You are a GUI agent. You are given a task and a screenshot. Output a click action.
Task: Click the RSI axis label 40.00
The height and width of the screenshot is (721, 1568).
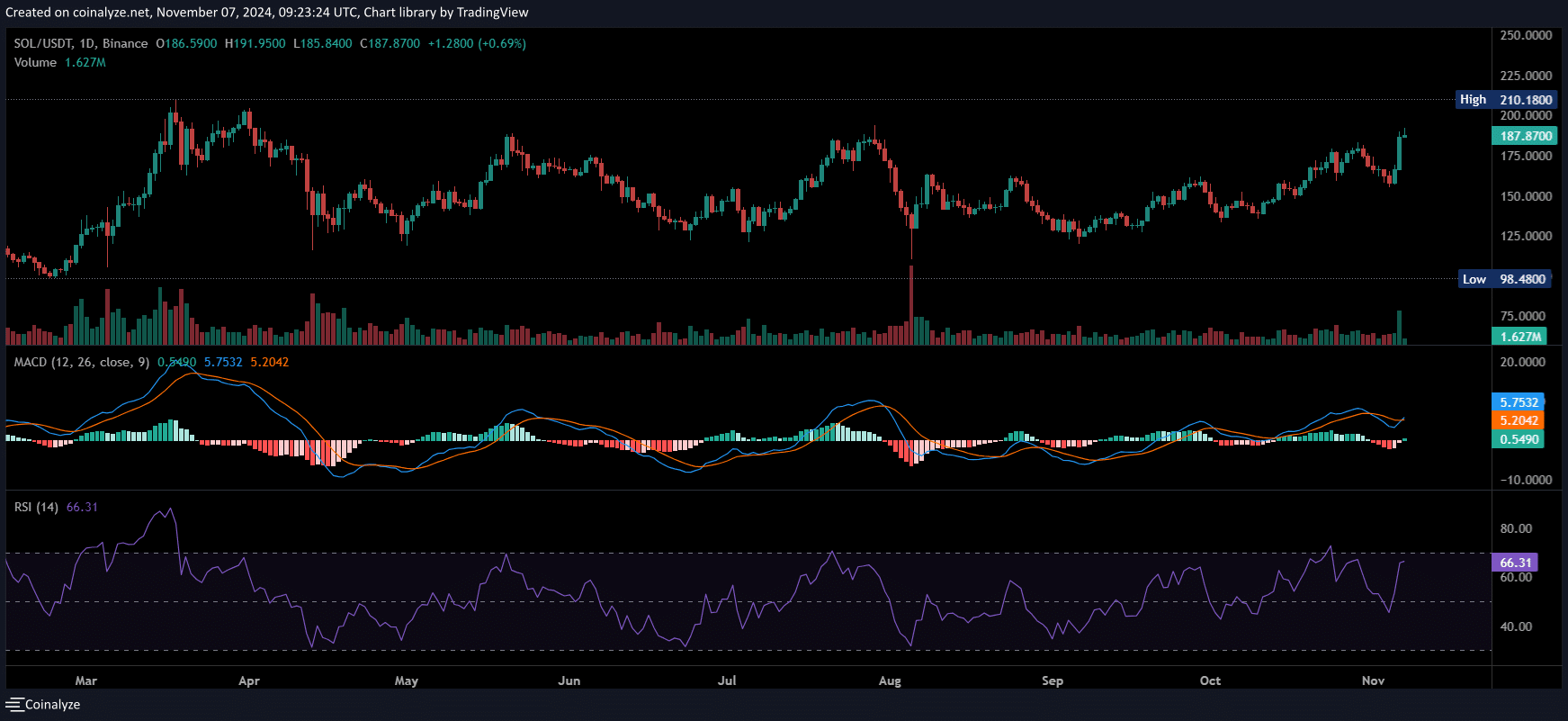(1516, 626)
